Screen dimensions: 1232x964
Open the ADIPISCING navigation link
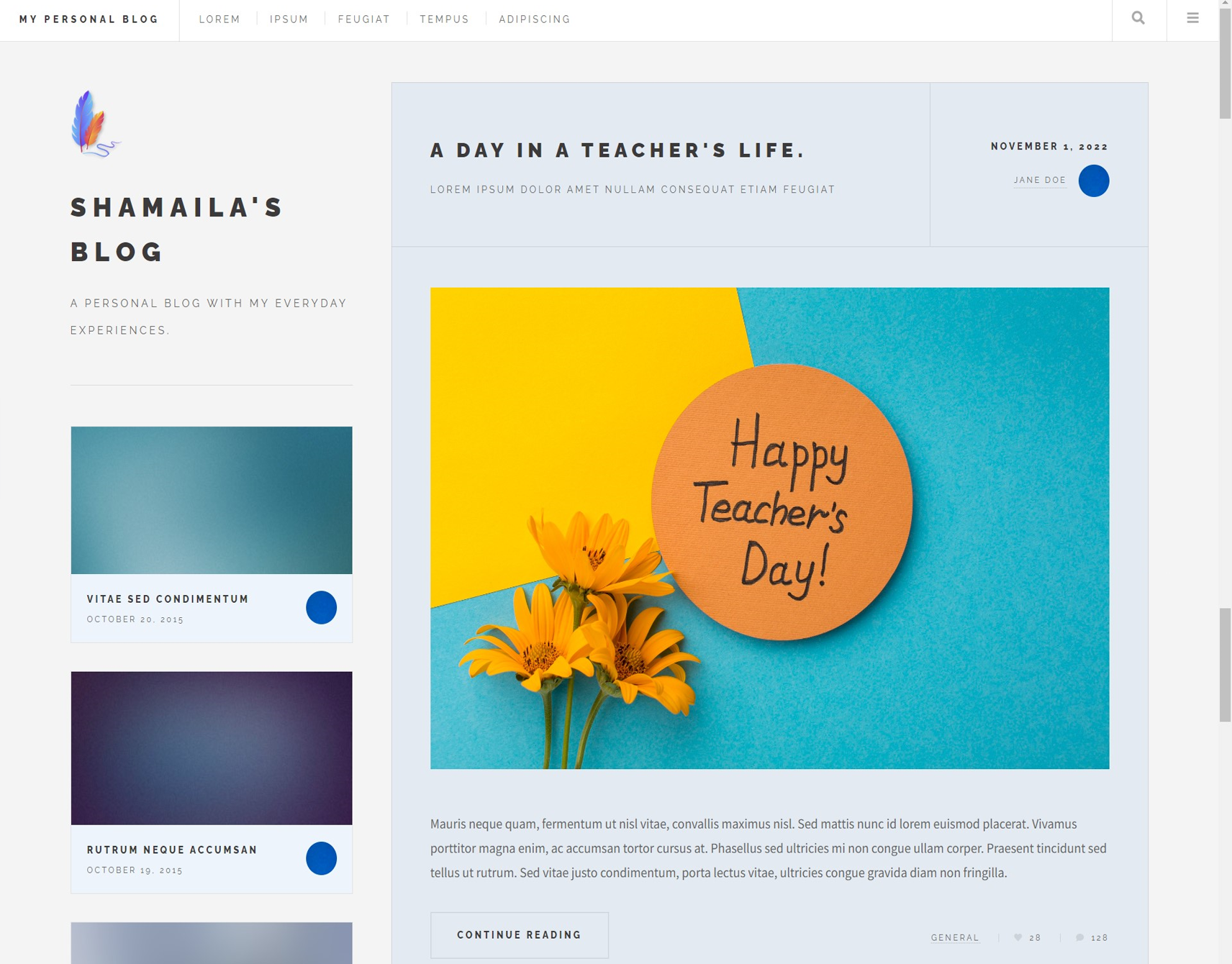tap(534, 19)
